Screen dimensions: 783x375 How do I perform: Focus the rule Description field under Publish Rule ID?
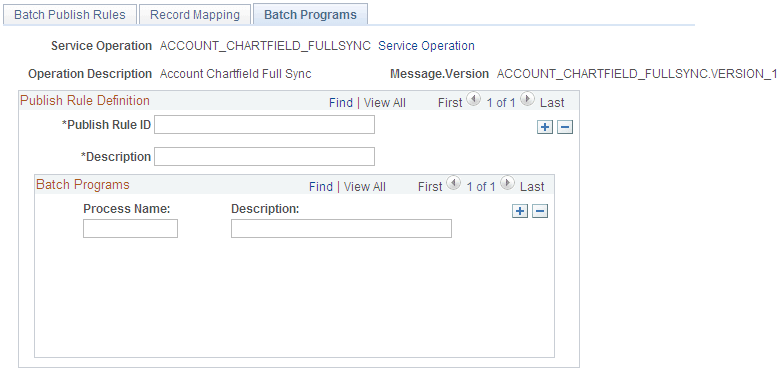point(264,157)
